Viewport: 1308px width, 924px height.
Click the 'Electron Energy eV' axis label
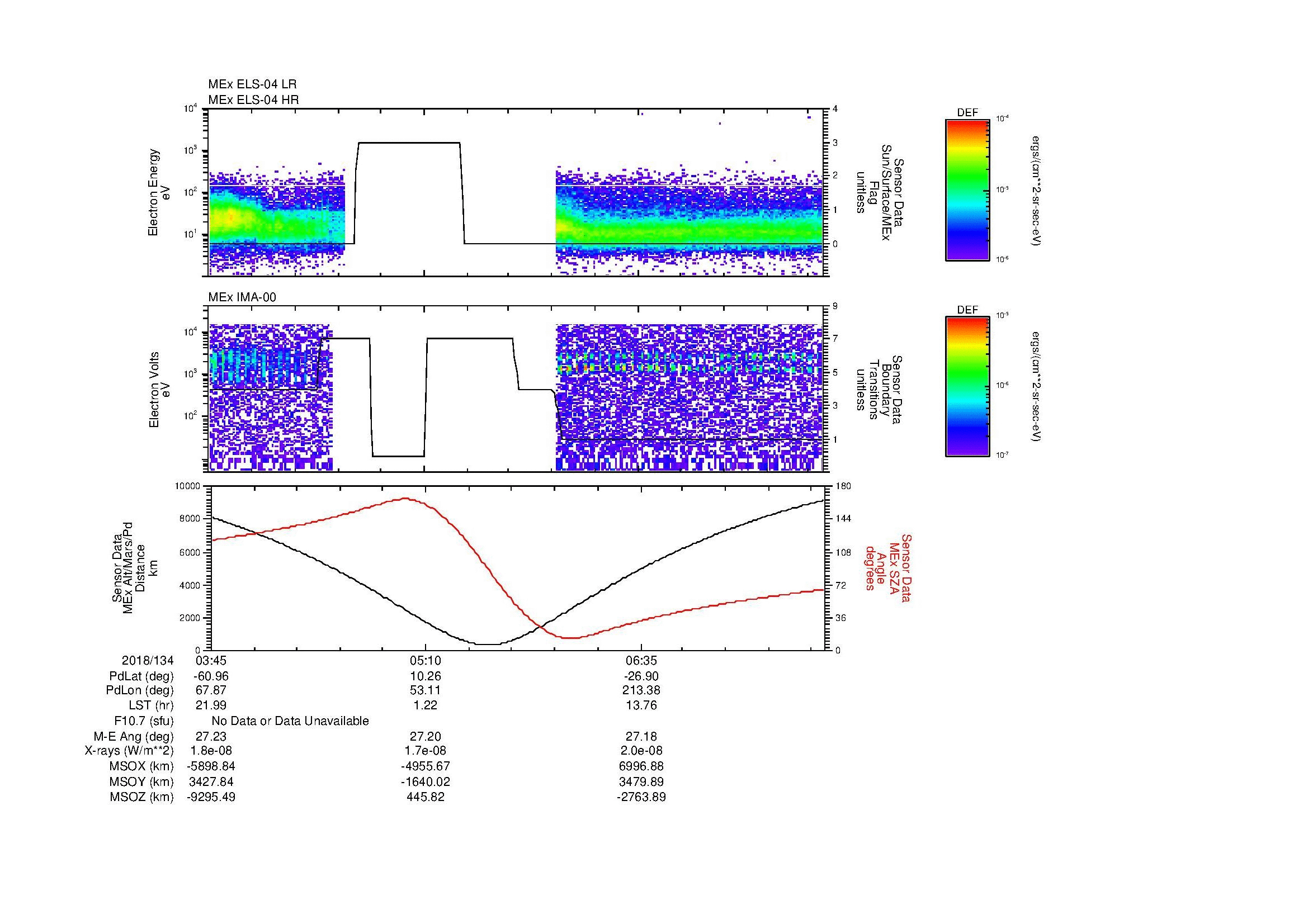159,192
